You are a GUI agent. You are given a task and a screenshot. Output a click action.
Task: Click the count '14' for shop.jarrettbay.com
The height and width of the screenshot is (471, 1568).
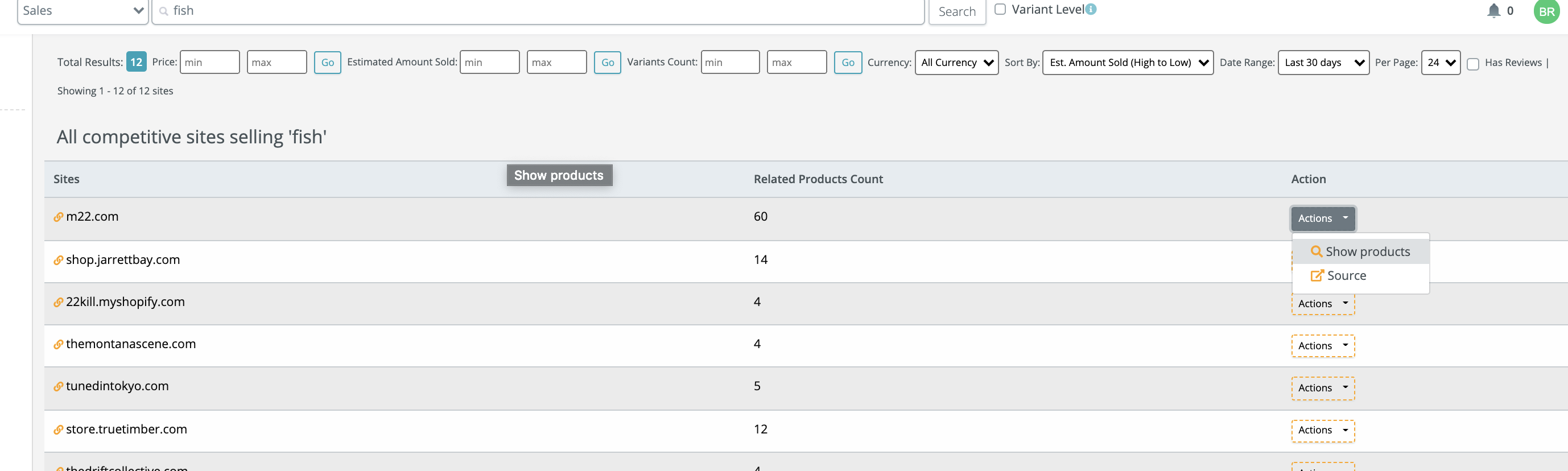pos(760,260)
